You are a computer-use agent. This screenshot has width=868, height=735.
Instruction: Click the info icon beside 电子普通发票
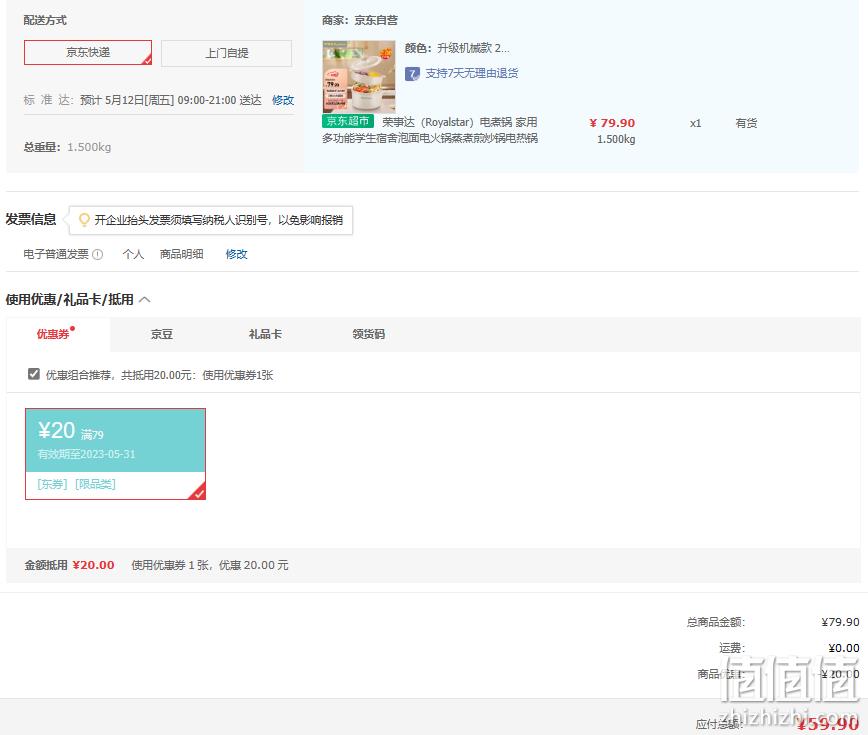click(x=97, y=255)
